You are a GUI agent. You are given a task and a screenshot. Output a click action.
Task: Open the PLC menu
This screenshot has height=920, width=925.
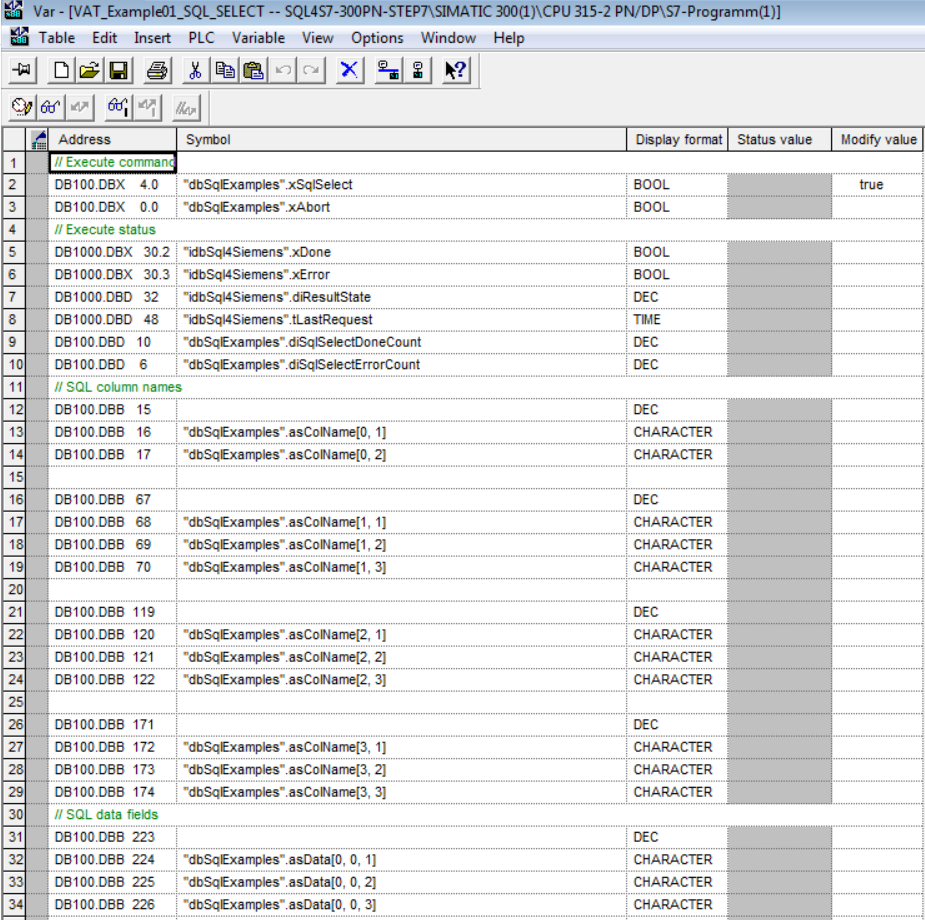point(201,38)
